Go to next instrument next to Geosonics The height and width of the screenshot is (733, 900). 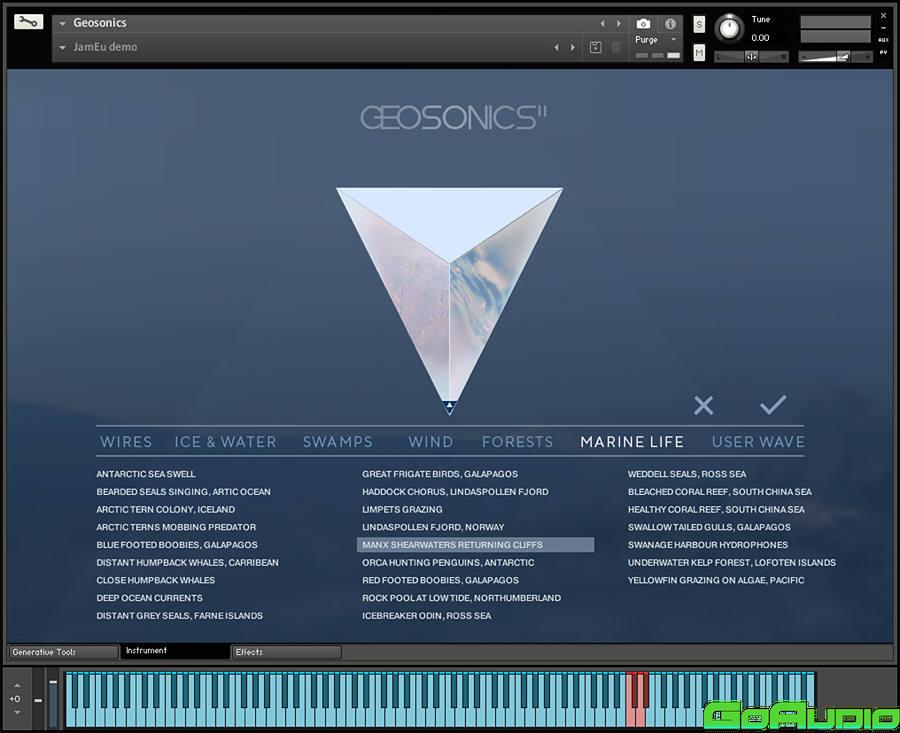tap(619, 24)
